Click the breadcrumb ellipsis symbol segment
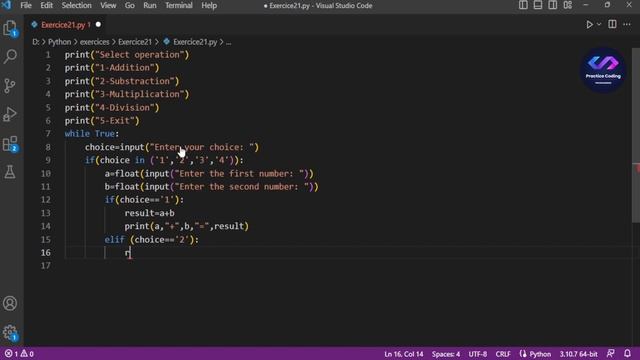 229,42
